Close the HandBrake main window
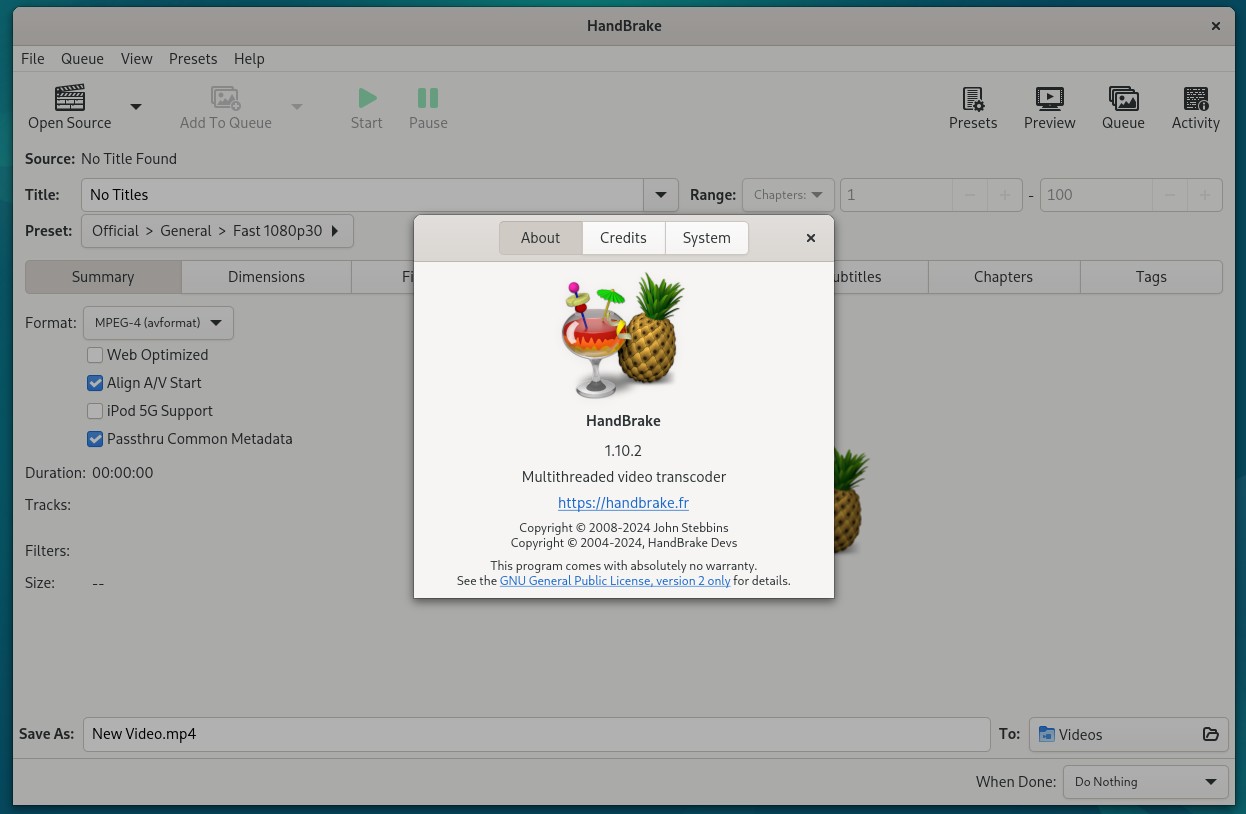The width and height of the screenshot is (1246, 814). (1216, 26)
